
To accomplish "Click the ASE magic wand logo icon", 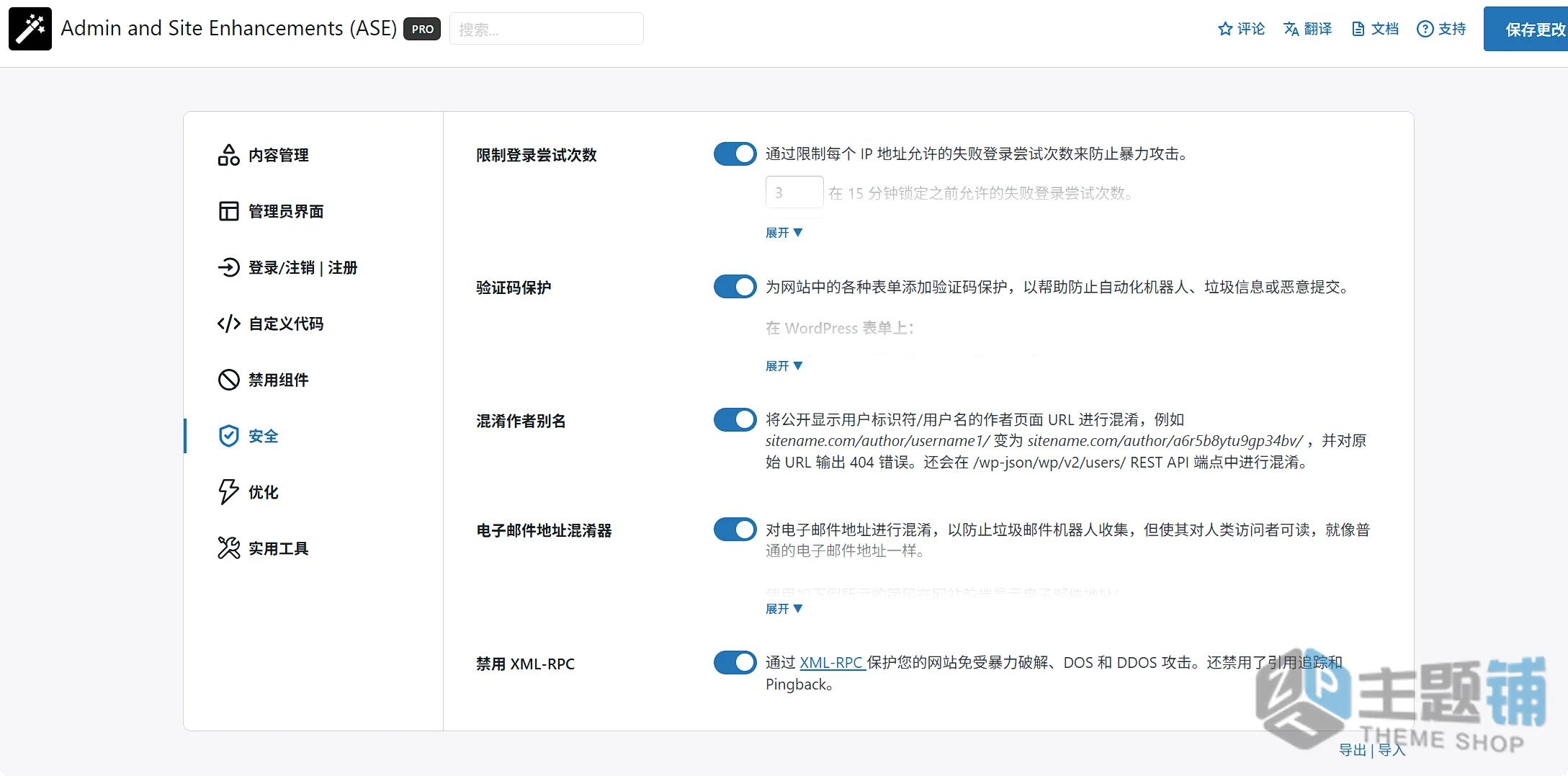I will pos(30,29).
